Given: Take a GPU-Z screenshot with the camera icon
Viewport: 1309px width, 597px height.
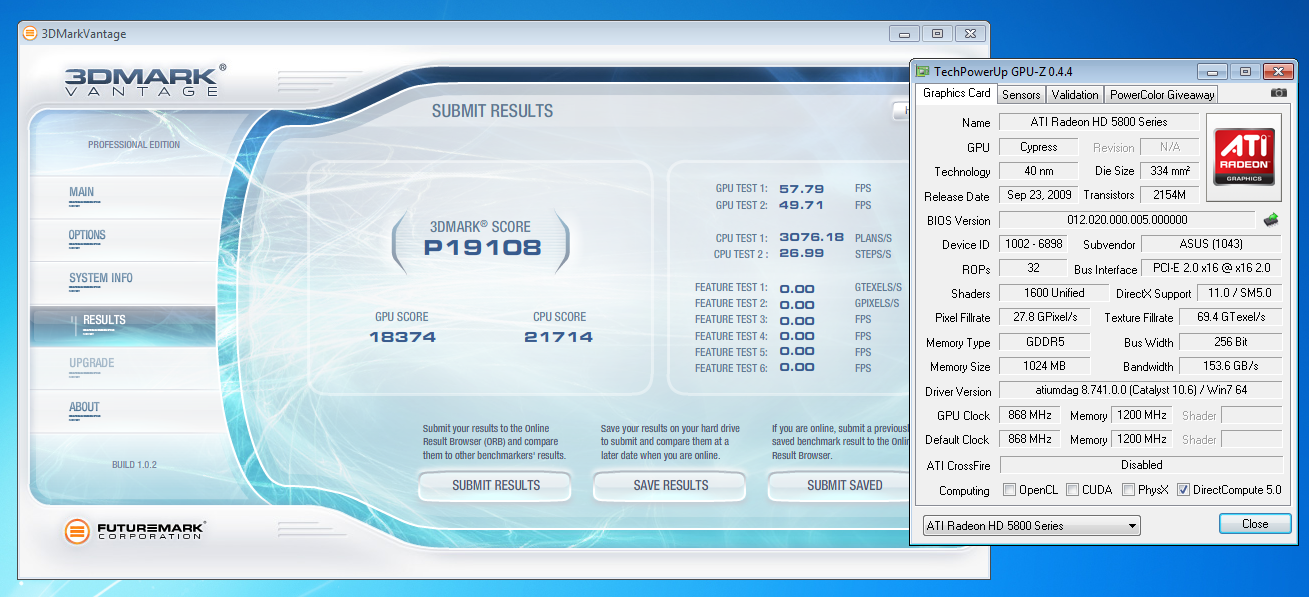Looking at the screenshot, I should point(1278,93).
